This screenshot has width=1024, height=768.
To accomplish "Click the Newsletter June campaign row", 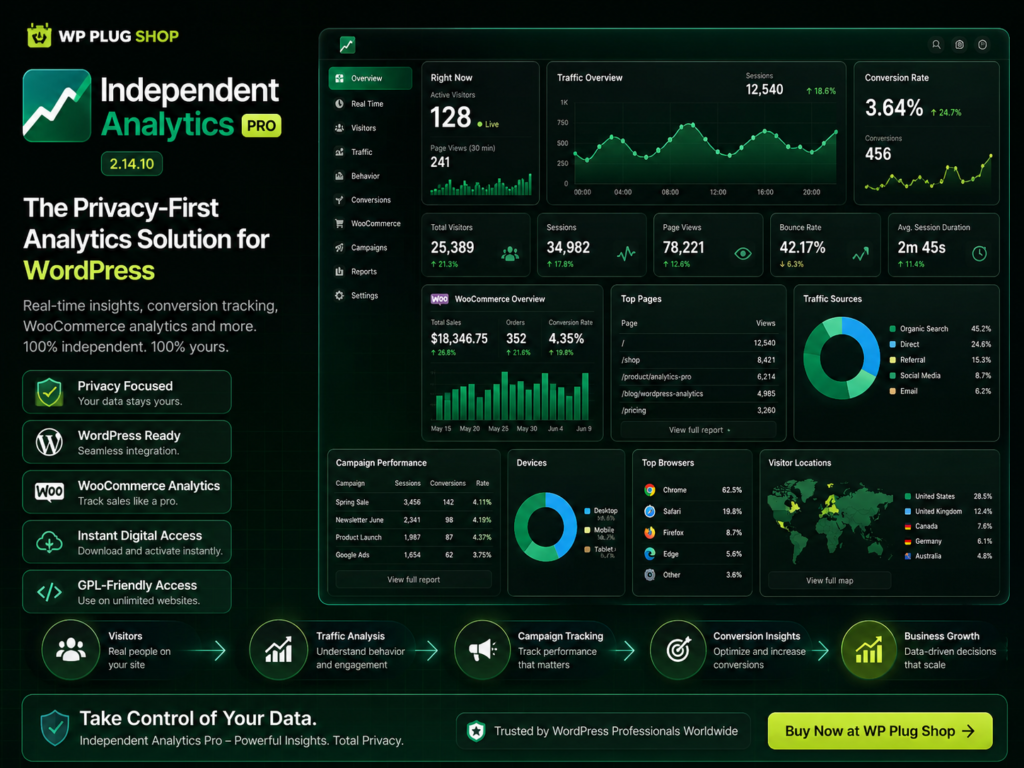I will click(413, 520).
